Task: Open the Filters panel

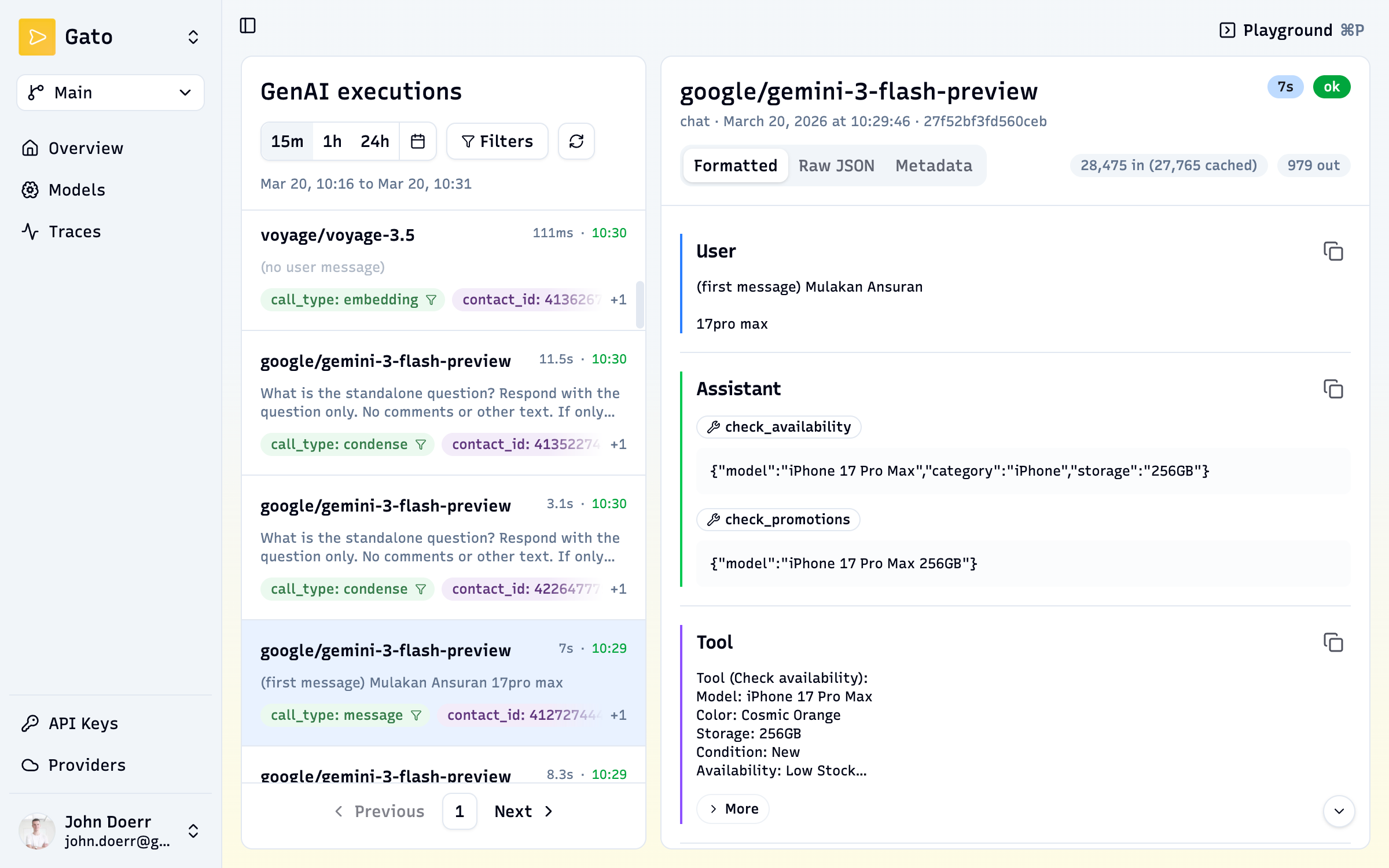Action: click(497, 141)
